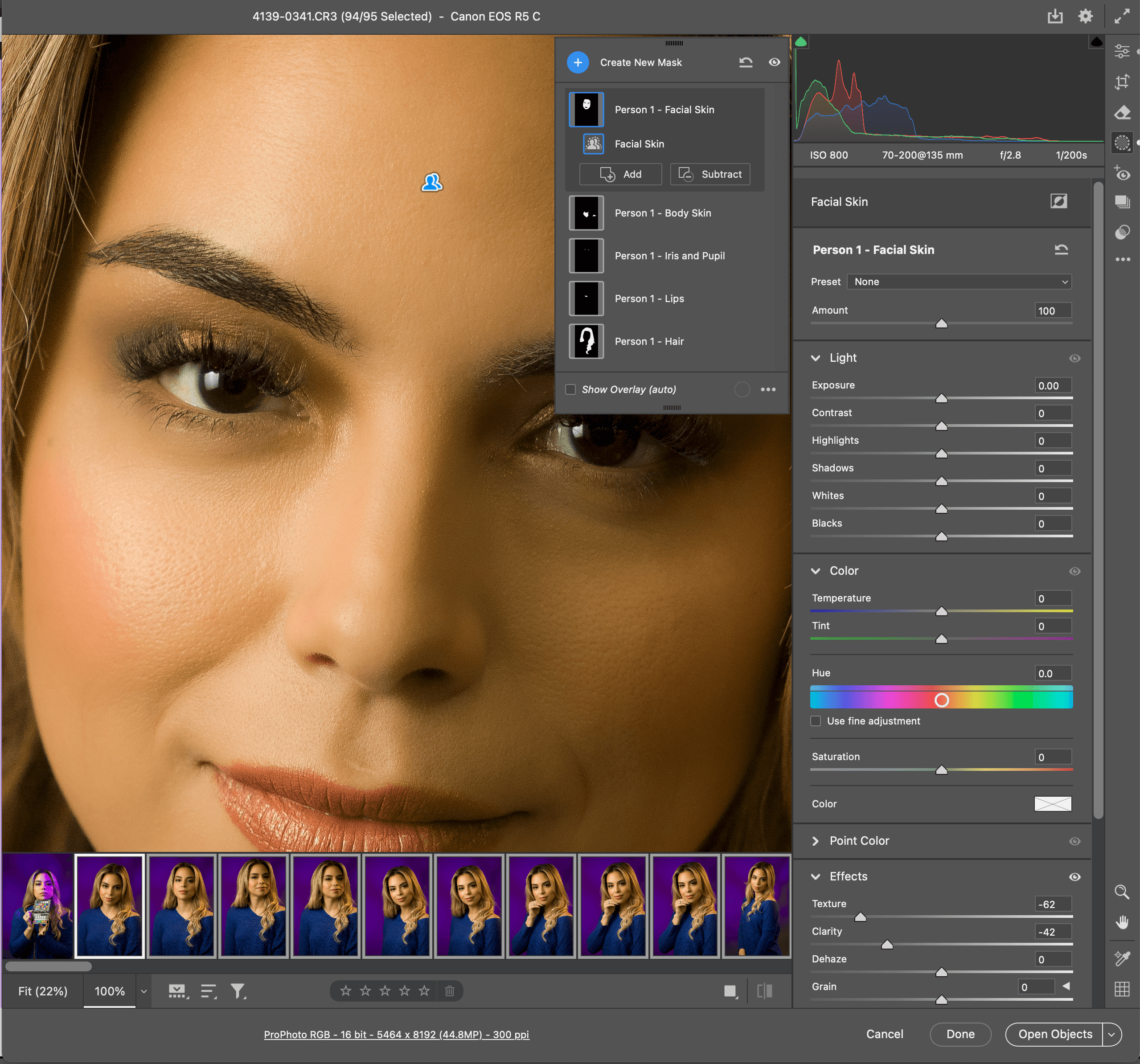Collapse the Light section
Image resolution: width=1140 pixels, height=1064 pixels.
[x=816, y=358]
